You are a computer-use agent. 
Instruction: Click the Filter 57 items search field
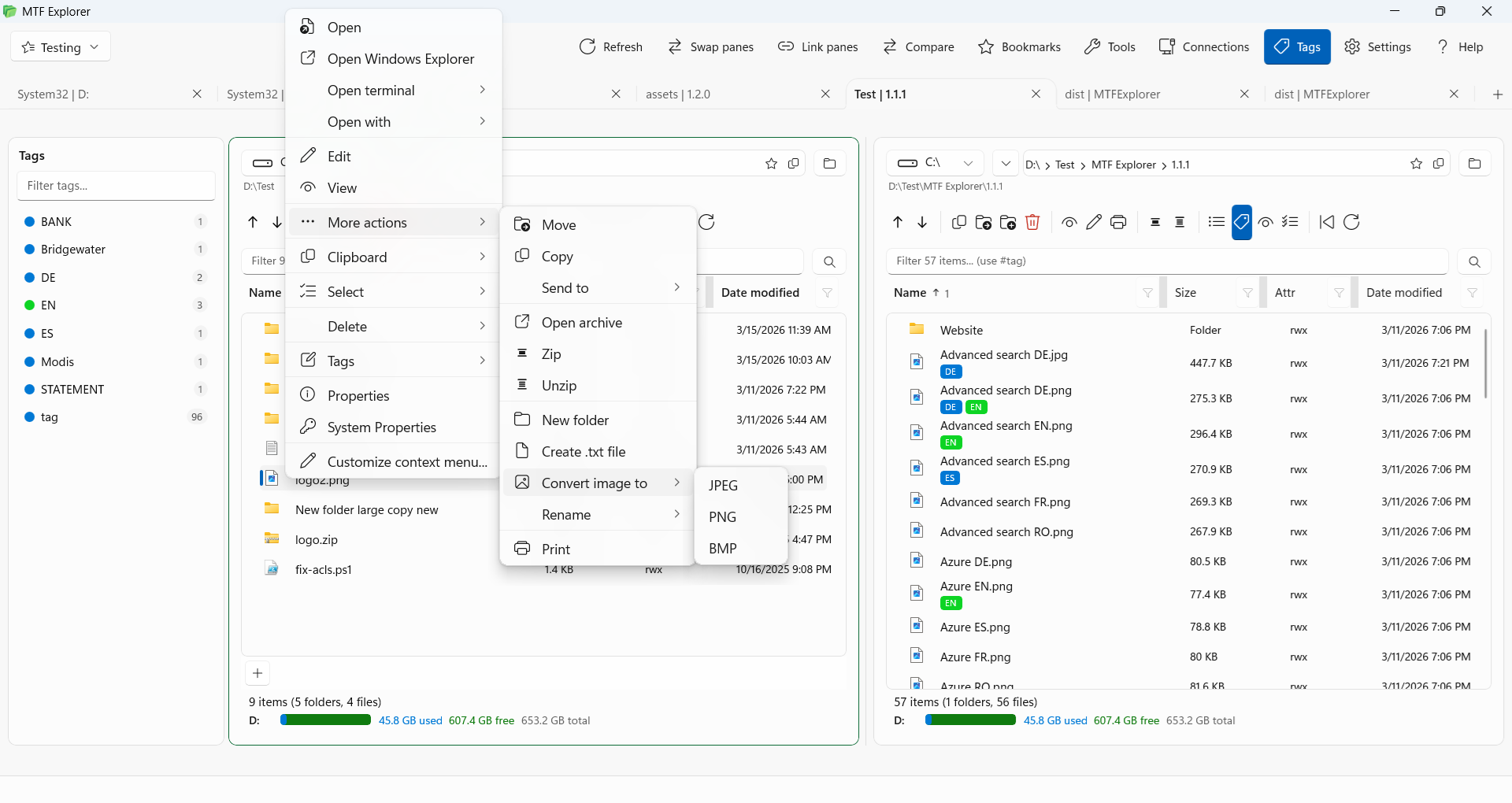click(x=1165, y=261)
